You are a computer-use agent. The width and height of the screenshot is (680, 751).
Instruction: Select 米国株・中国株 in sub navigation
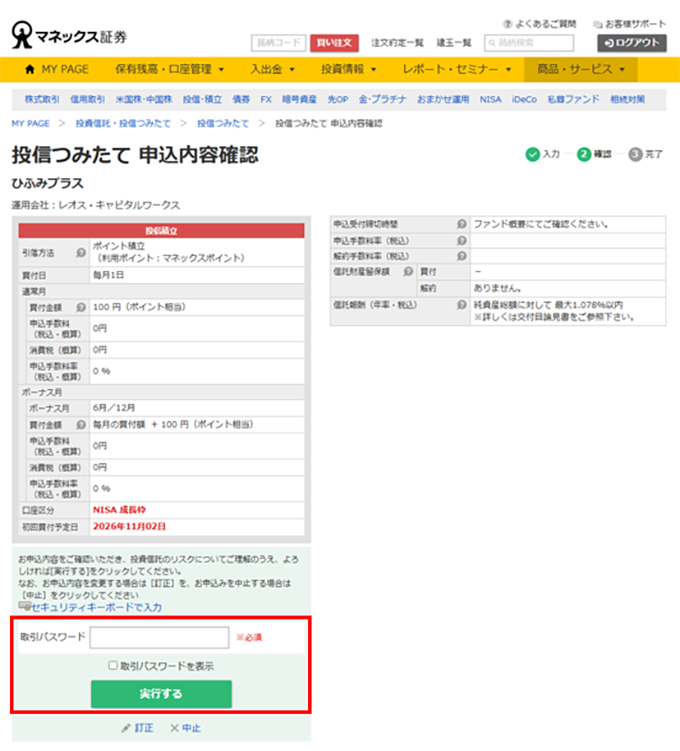(x=144, y=99)
